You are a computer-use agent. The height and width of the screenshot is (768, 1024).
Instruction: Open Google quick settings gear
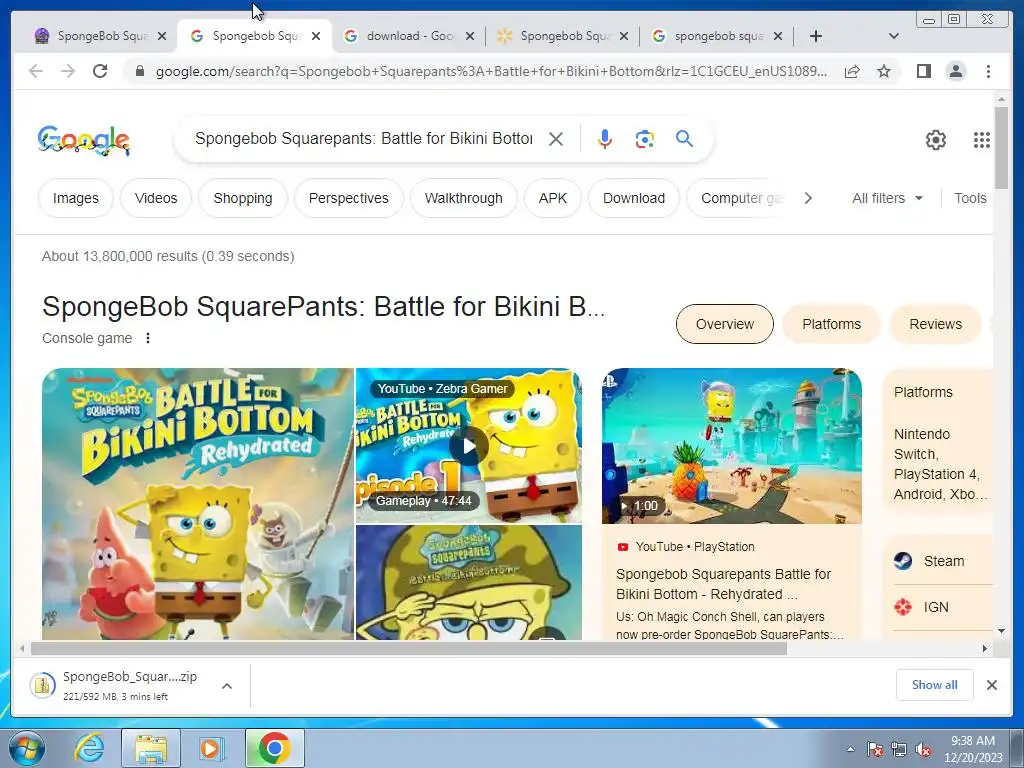pos(936,140)
